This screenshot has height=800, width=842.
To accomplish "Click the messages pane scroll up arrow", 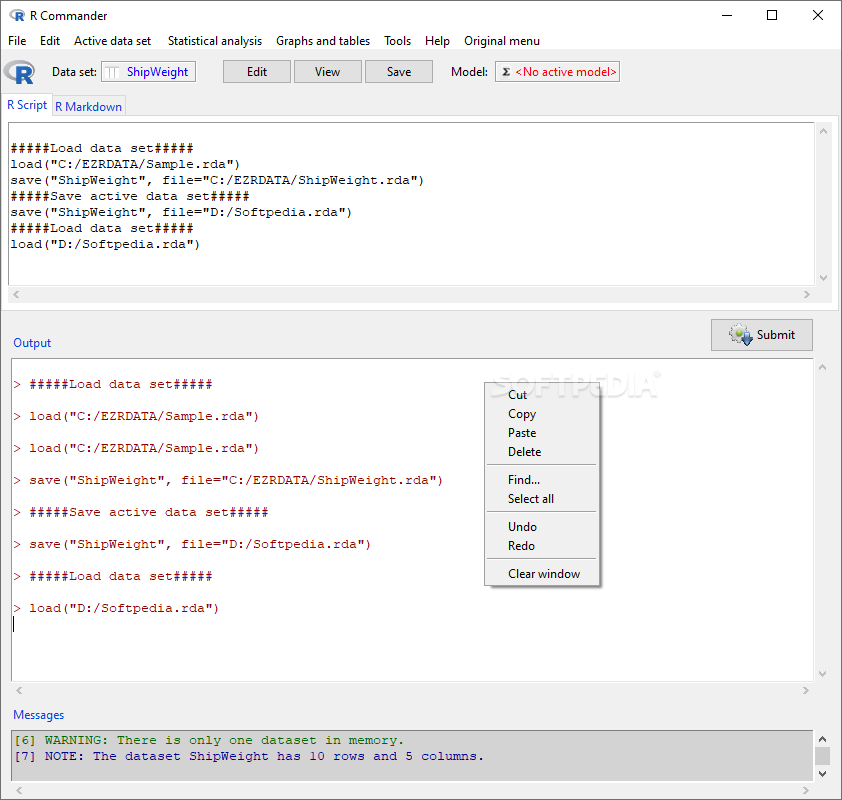I will click(822, 739).
